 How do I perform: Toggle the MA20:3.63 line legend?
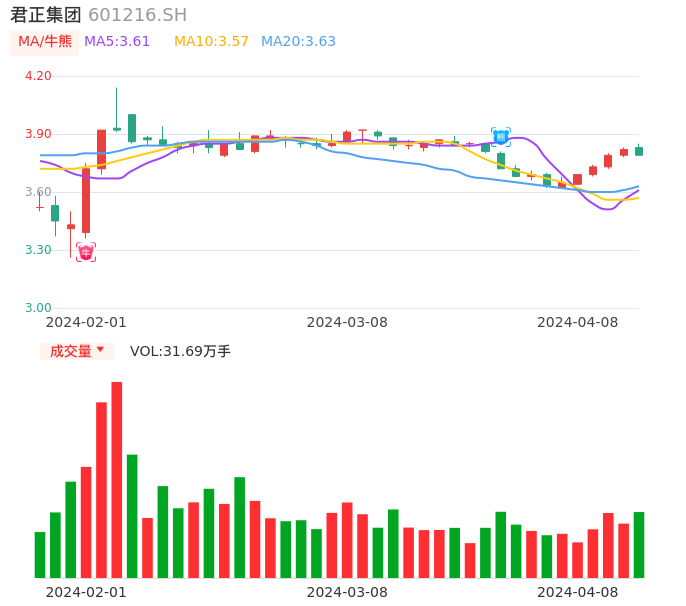(x=298, y=42)
